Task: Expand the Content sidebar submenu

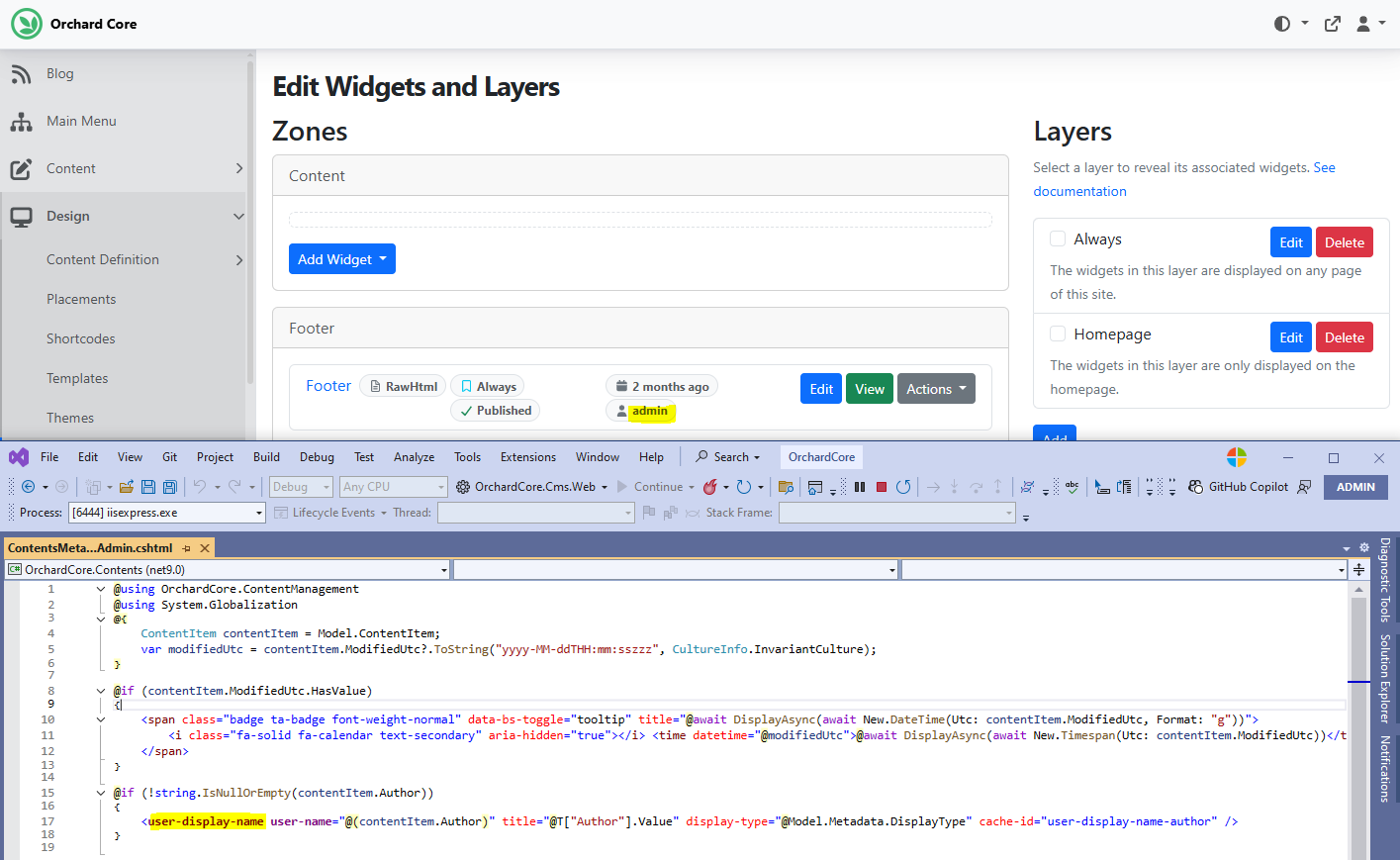Action: 238,169
